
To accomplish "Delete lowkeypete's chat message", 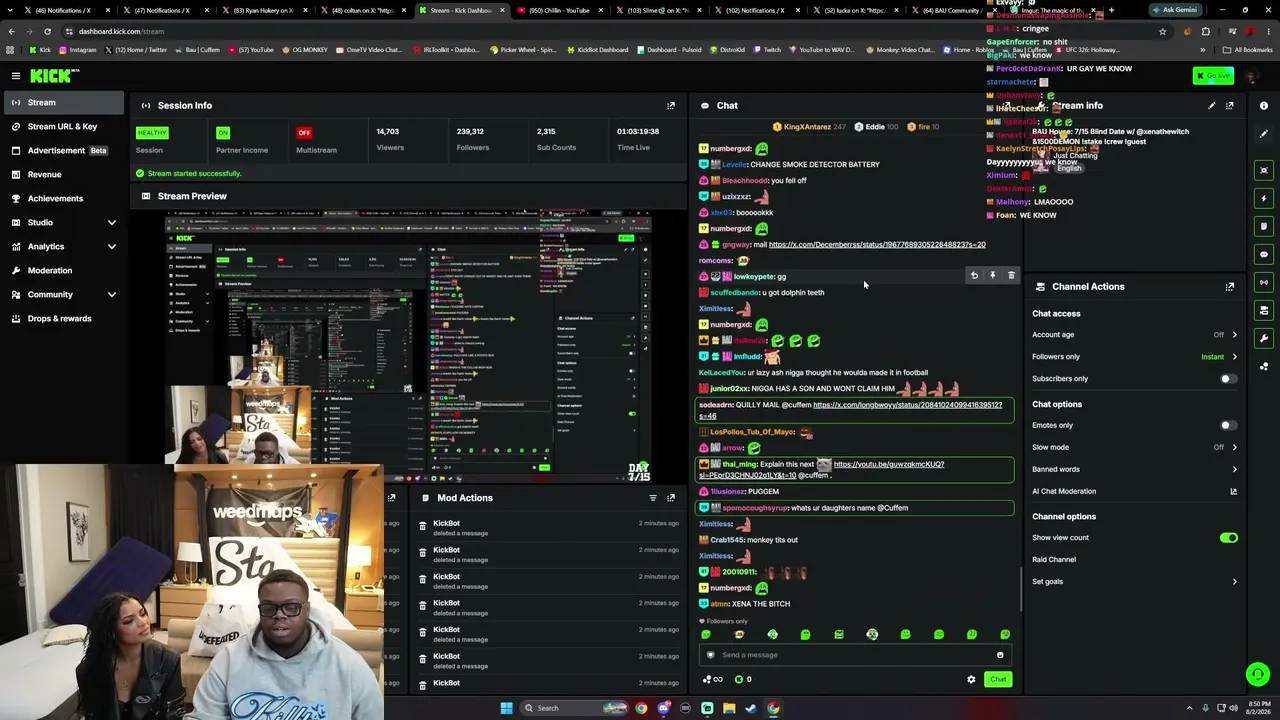I will (x=1011, y=275).
